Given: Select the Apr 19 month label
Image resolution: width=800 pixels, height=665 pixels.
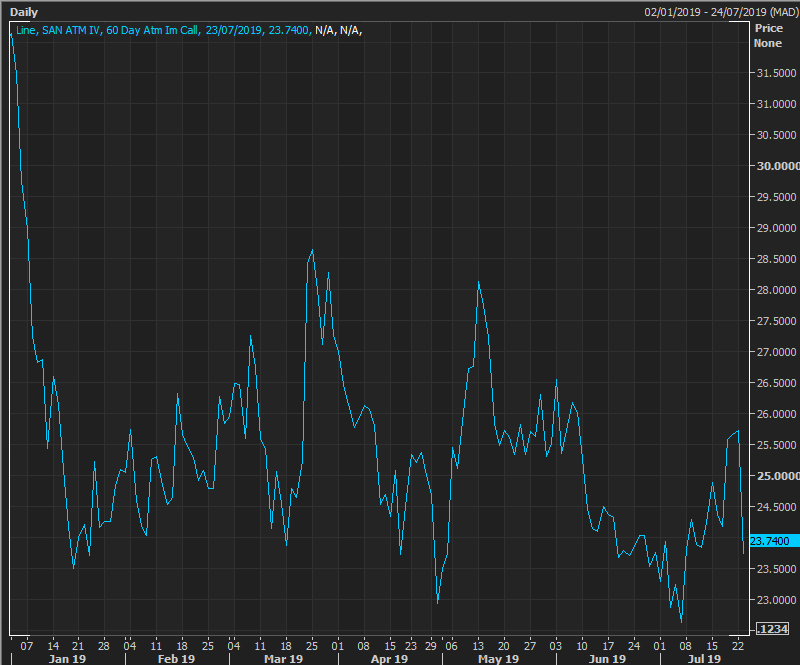Looking at the screenshot, I should pyautogui.click(x=389, y=659).
